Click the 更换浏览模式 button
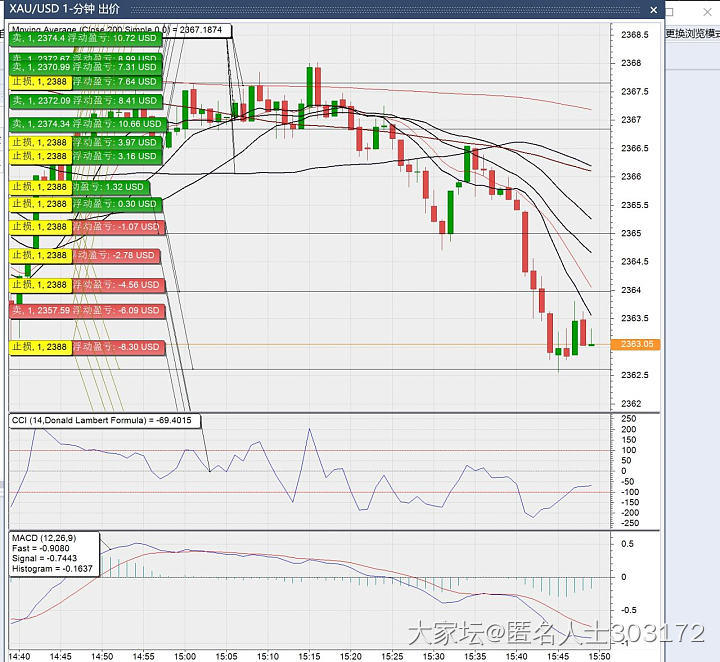 [x=692, y=33]
